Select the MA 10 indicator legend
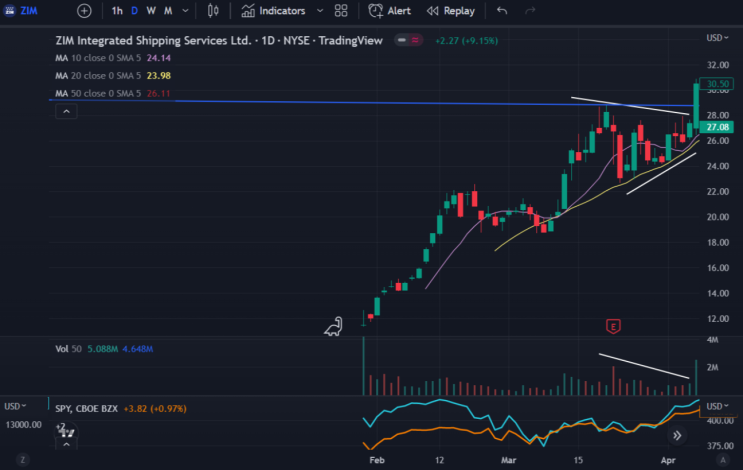This screenshot has height=470, width=743. coord(113,58)
